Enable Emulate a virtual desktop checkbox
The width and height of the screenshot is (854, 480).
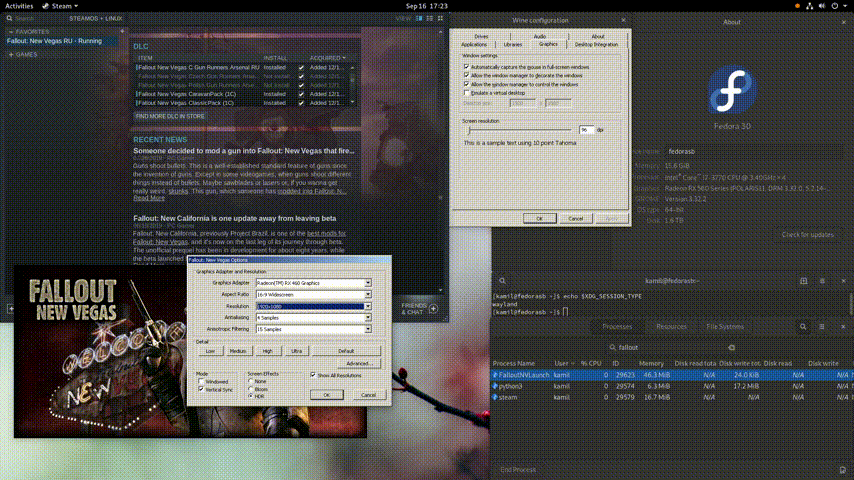tap(467, 93)
